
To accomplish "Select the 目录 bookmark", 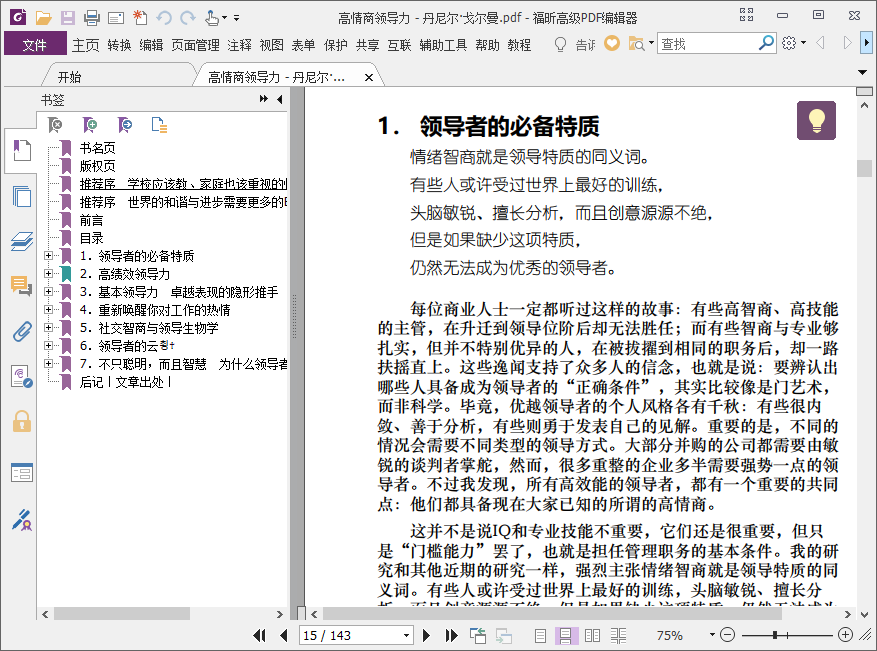I will point(91,238).
